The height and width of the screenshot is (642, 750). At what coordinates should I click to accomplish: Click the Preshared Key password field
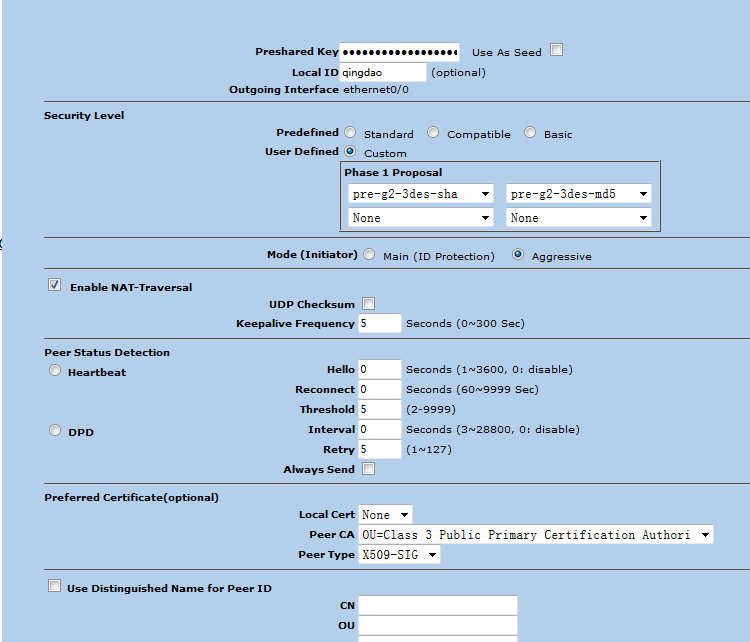(x=399, y=52)
